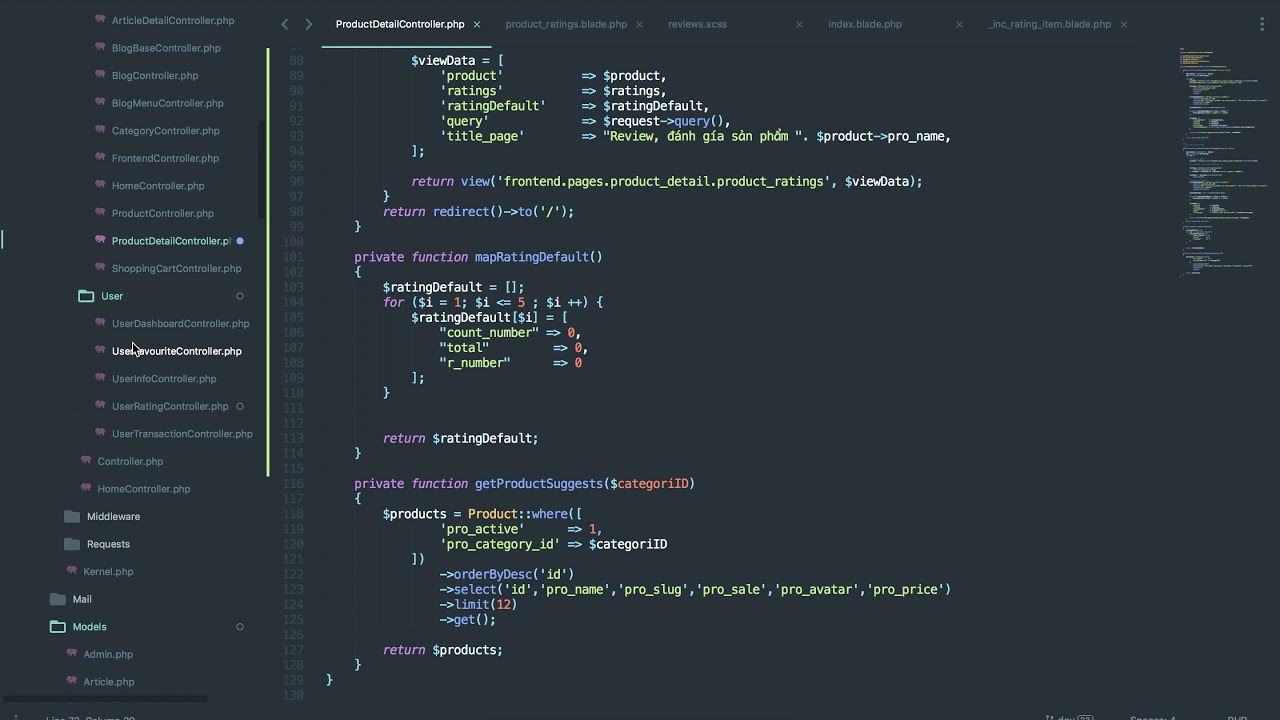Click the sidebar vertical scrollbar thumb
Screen dimensions: 1280x720
pyautogui.click(x=262, y=170)
